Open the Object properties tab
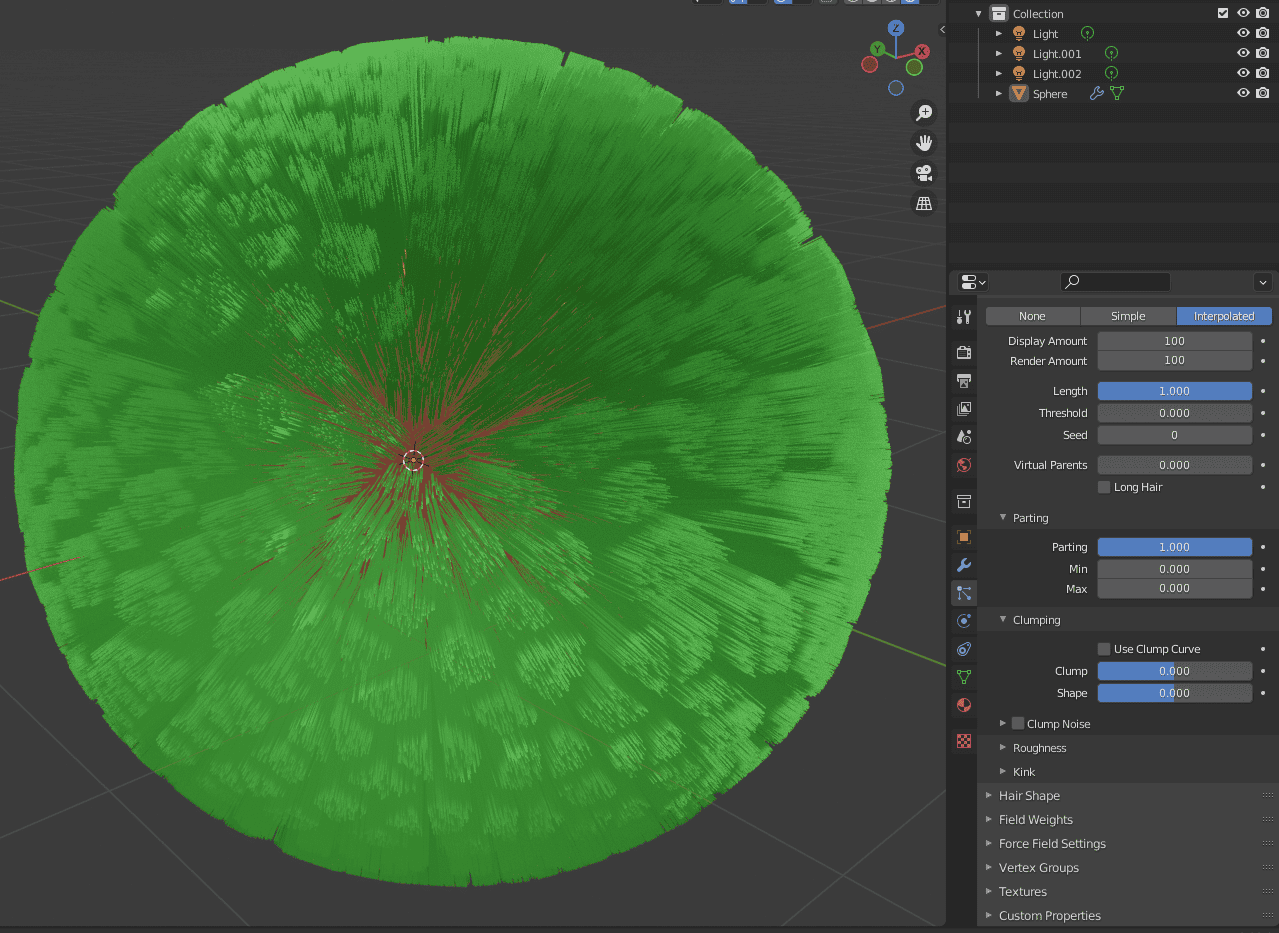Viewport: 1279px width, 933px height. point(963,537)
